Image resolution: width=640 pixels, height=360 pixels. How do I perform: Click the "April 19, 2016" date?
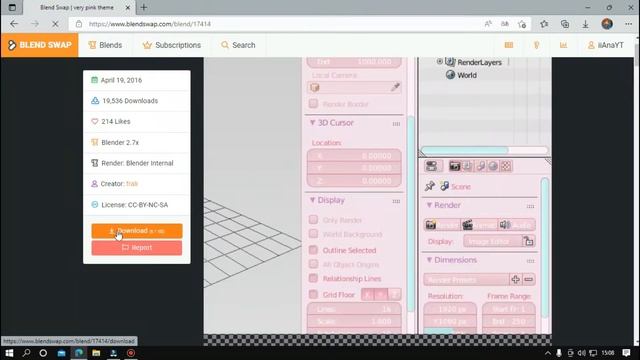click(x=121, y=80)
